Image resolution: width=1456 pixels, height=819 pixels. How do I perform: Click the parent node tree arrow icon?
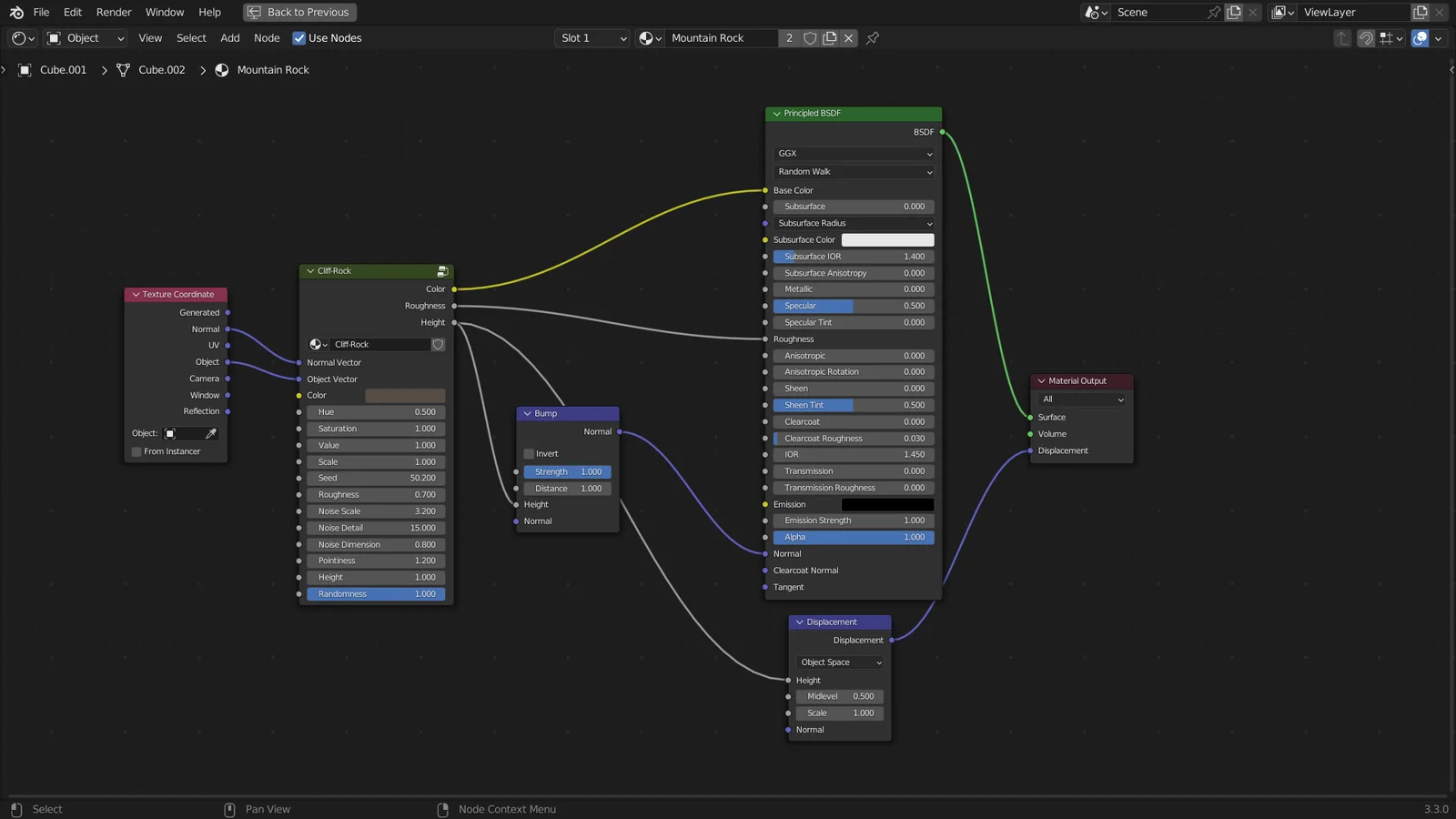coord(1342,38)
